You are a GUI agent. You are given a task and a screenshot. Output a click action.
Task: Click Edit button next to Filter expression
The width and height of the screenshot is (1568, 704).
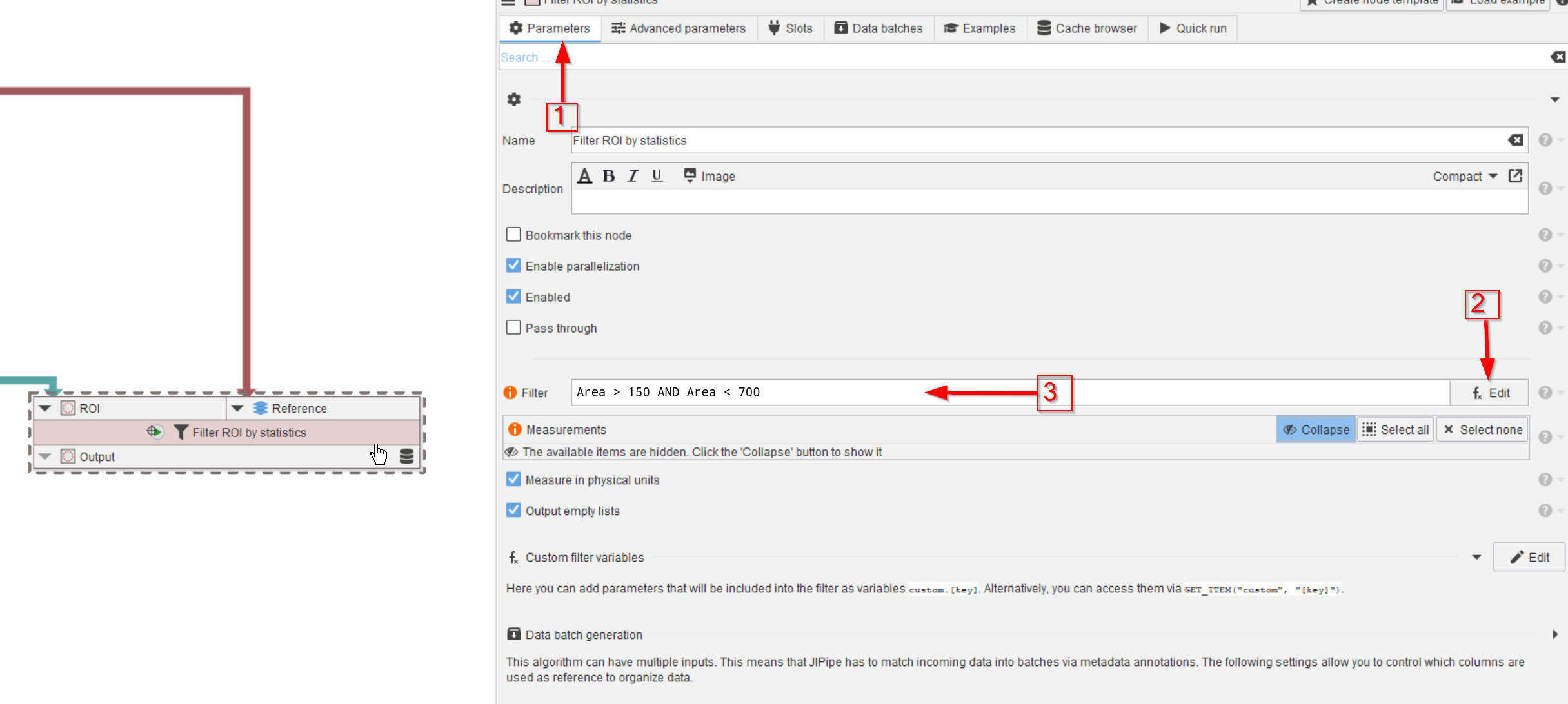[1490, 393]
